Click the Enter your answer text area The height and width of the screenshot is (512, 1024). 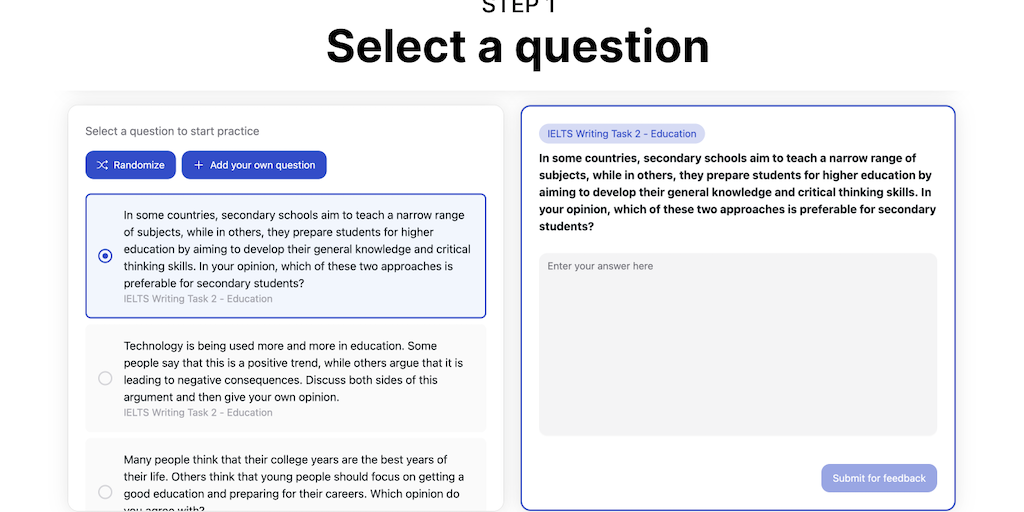coord(737,344)
